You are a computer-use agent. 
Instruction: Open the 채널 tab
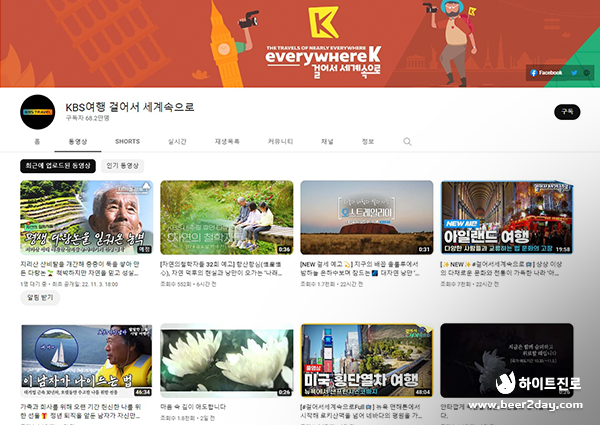click(327, 142)
